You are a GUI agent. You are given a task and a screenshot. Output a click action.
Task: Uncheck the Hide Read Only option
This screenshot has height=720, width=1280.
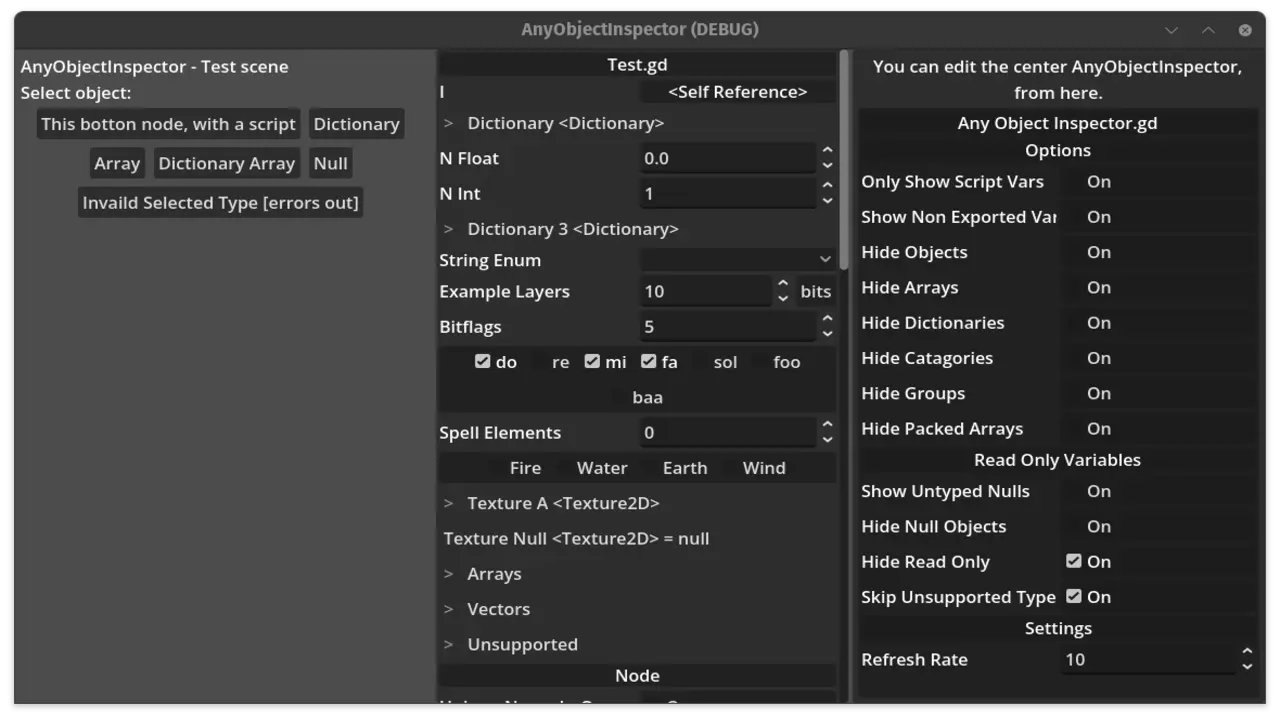coord(1157,562)
